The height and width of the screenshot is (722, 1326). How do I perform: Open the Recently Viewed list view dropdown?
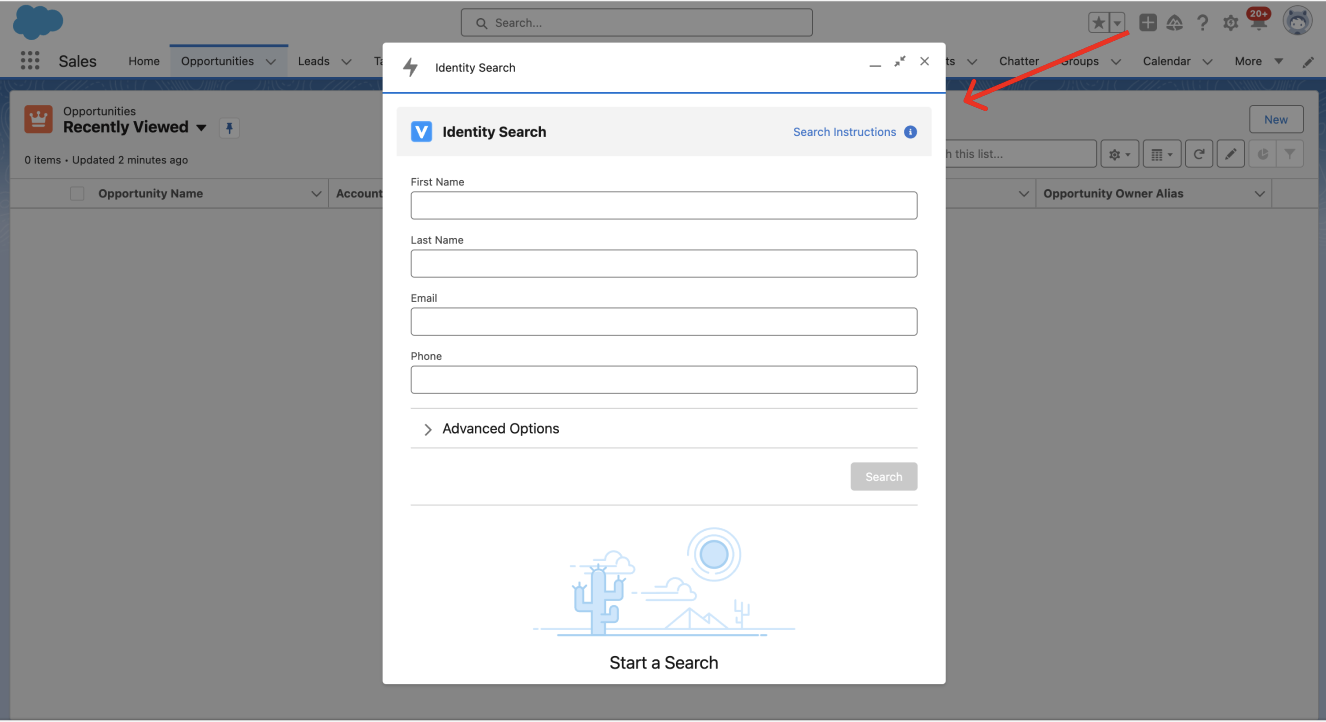pos(201,128)
